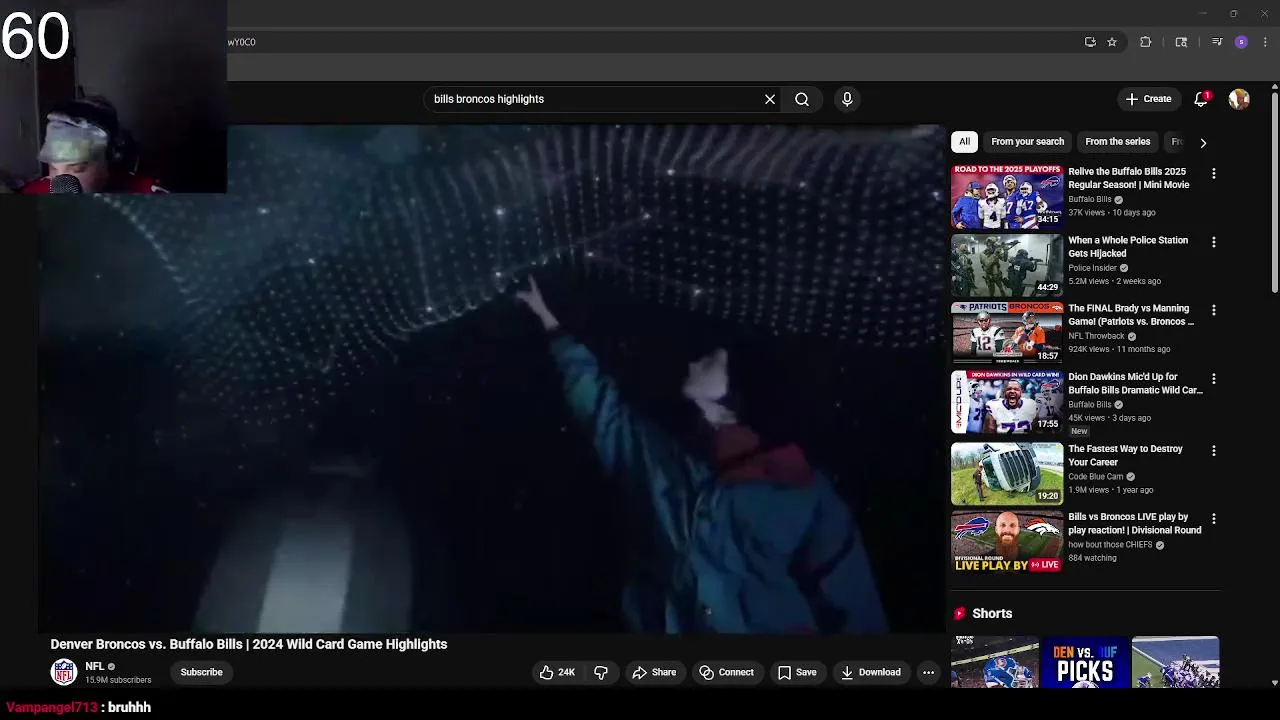
Task: Open more actions for Dion Dawkins Mic'd Up video
Action: coord(1214,379)
